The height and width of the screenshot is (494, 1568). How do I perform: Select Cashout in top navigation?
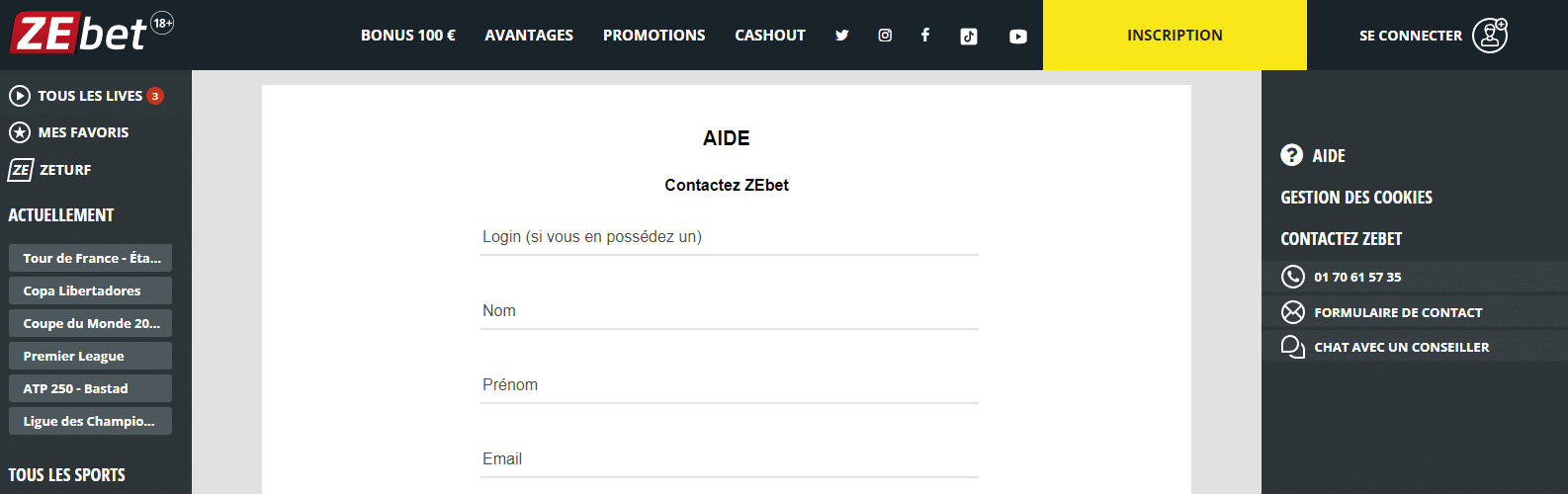(x=770, y=36)
